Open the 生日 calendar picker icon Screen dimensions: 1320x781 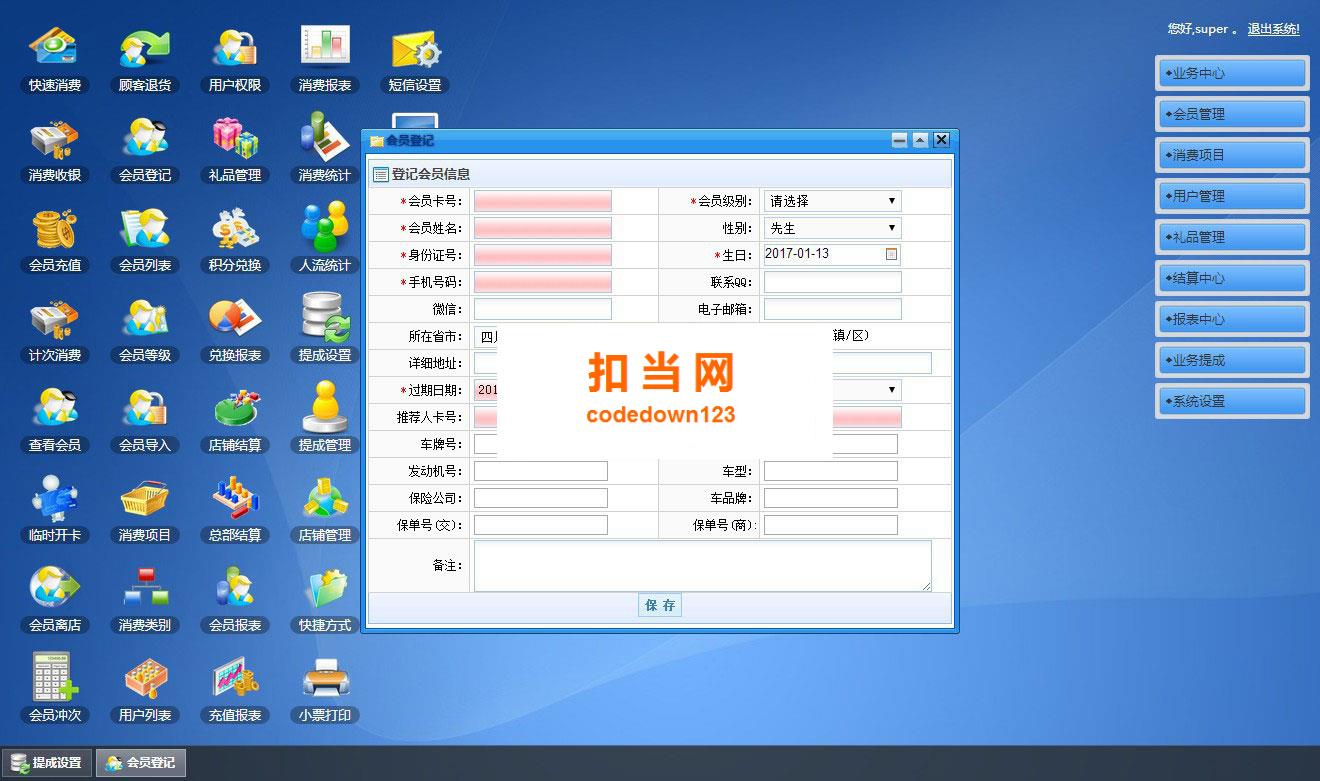[891, 254]
